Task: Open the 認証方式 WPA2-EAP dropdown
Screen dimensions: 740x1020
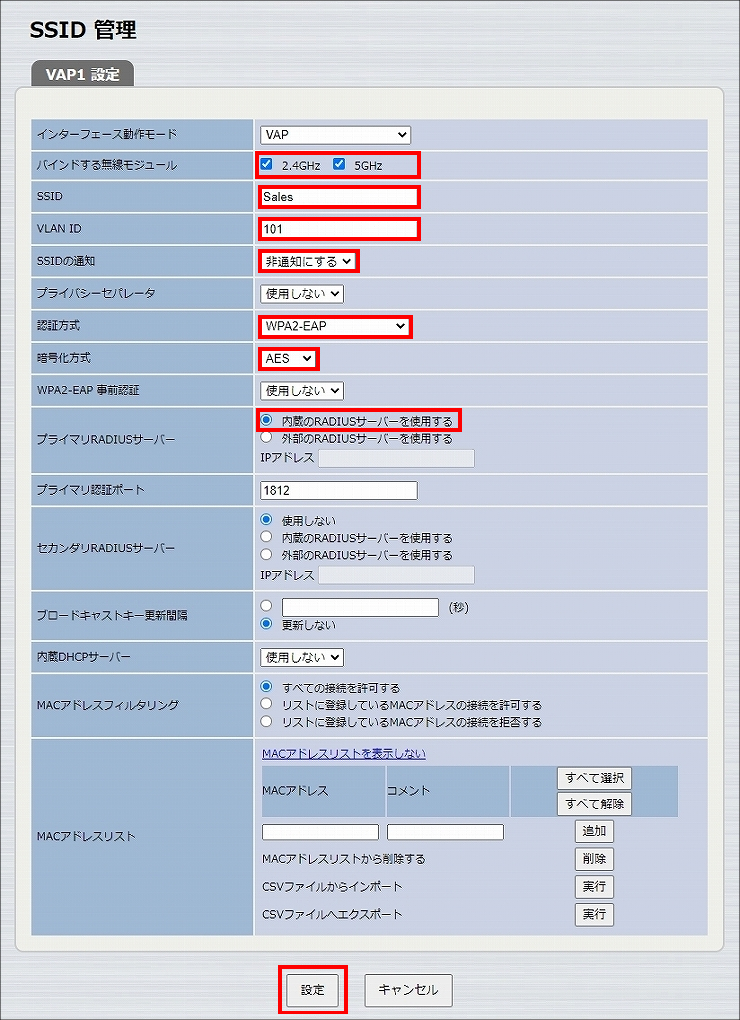Action: coord(335,326)
